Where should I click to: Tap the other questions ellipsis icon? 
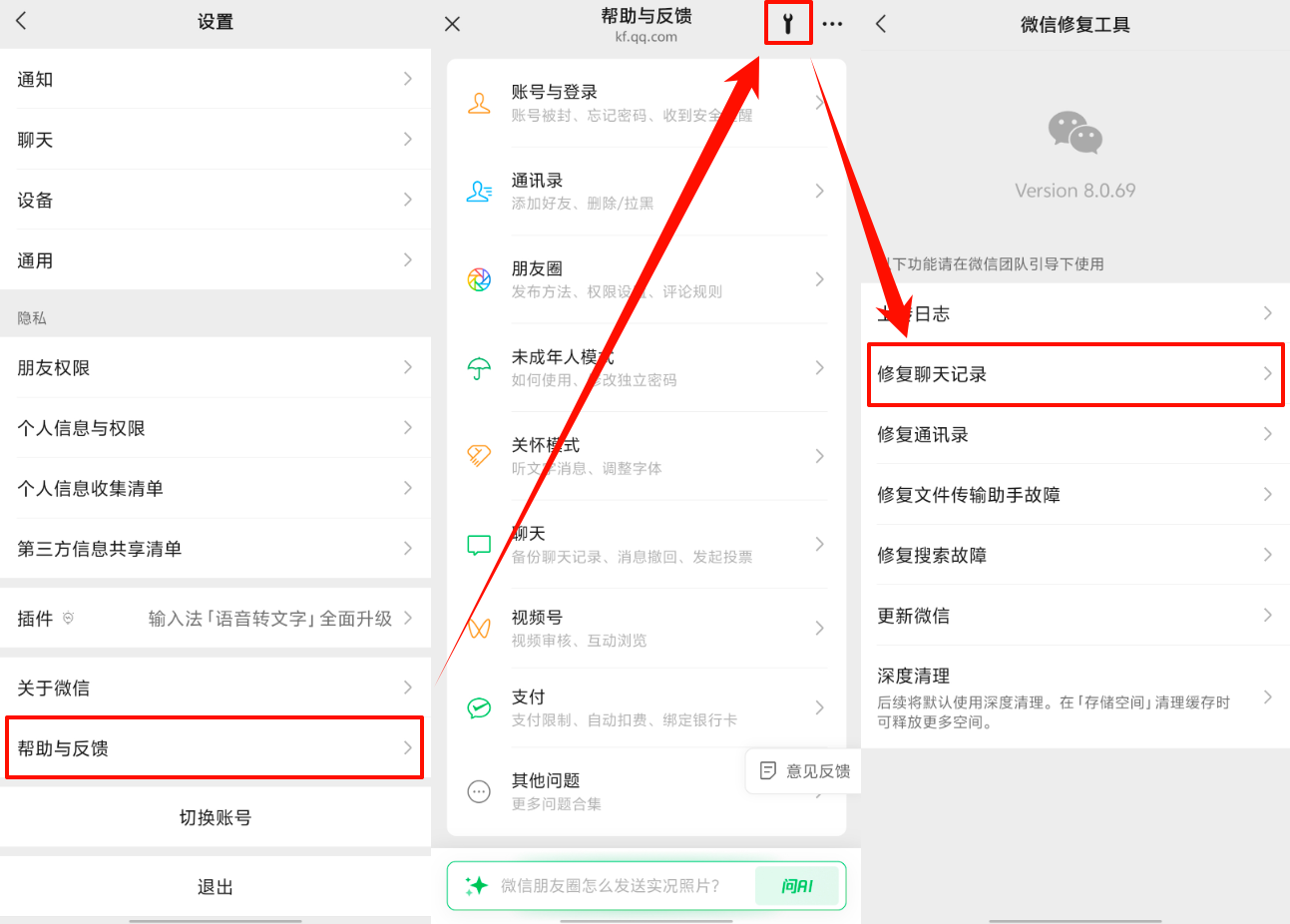[479, 792]
